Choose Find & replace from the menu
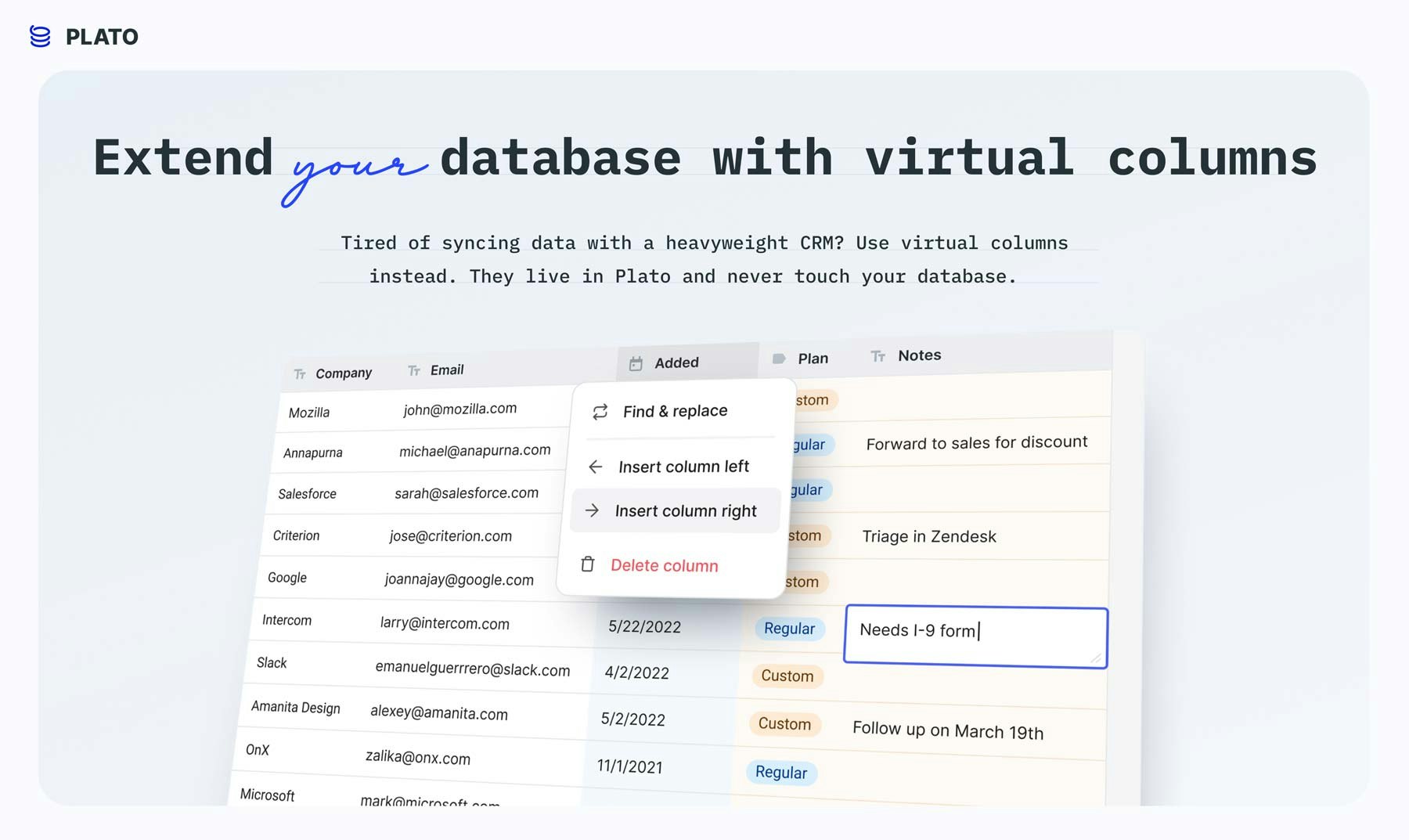The image size is (1409, 840). tap(676, 411)
